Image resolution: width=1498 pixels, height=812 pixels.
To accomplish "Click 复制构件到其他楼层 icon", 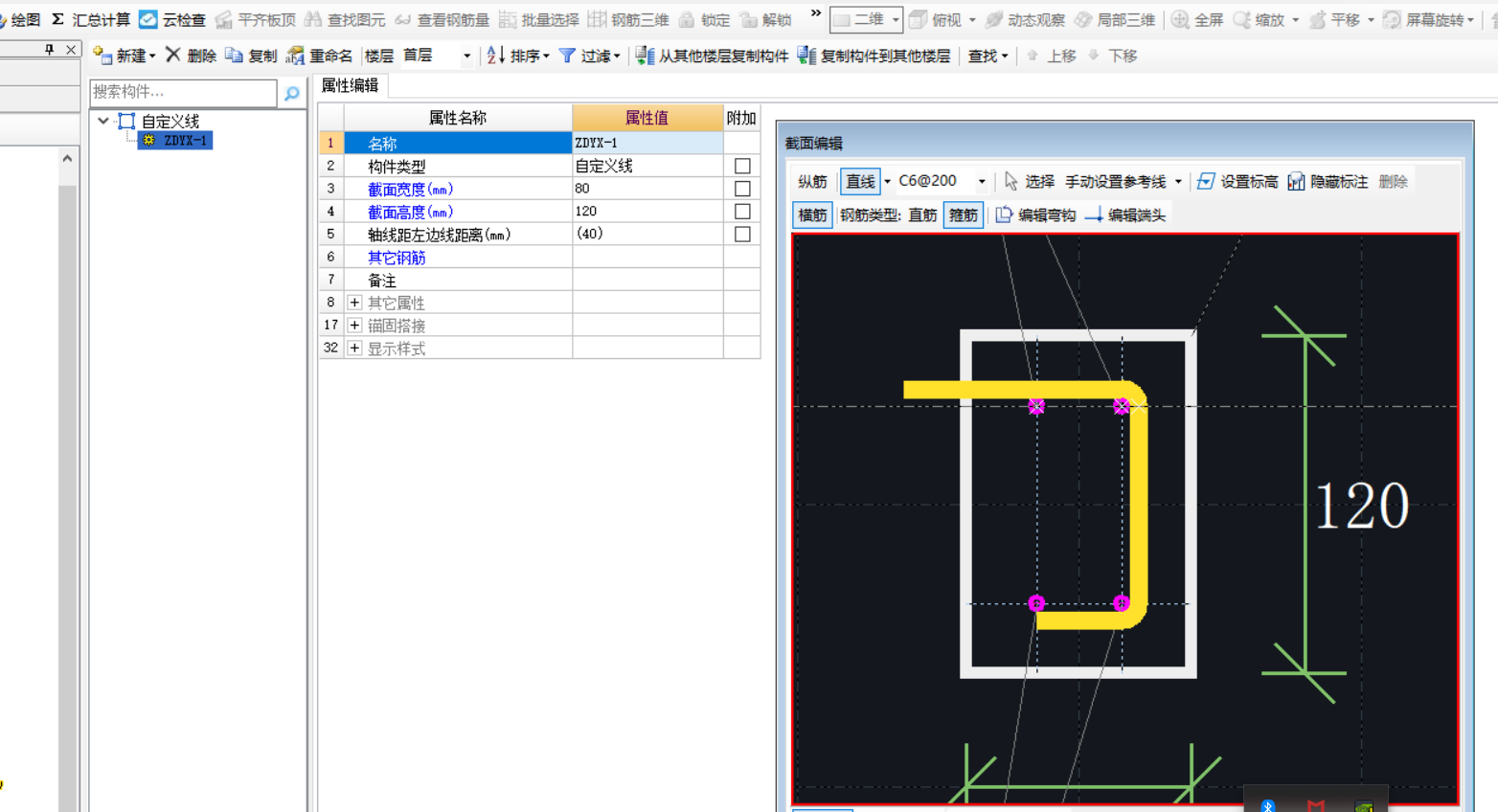I will coord(806,56).
